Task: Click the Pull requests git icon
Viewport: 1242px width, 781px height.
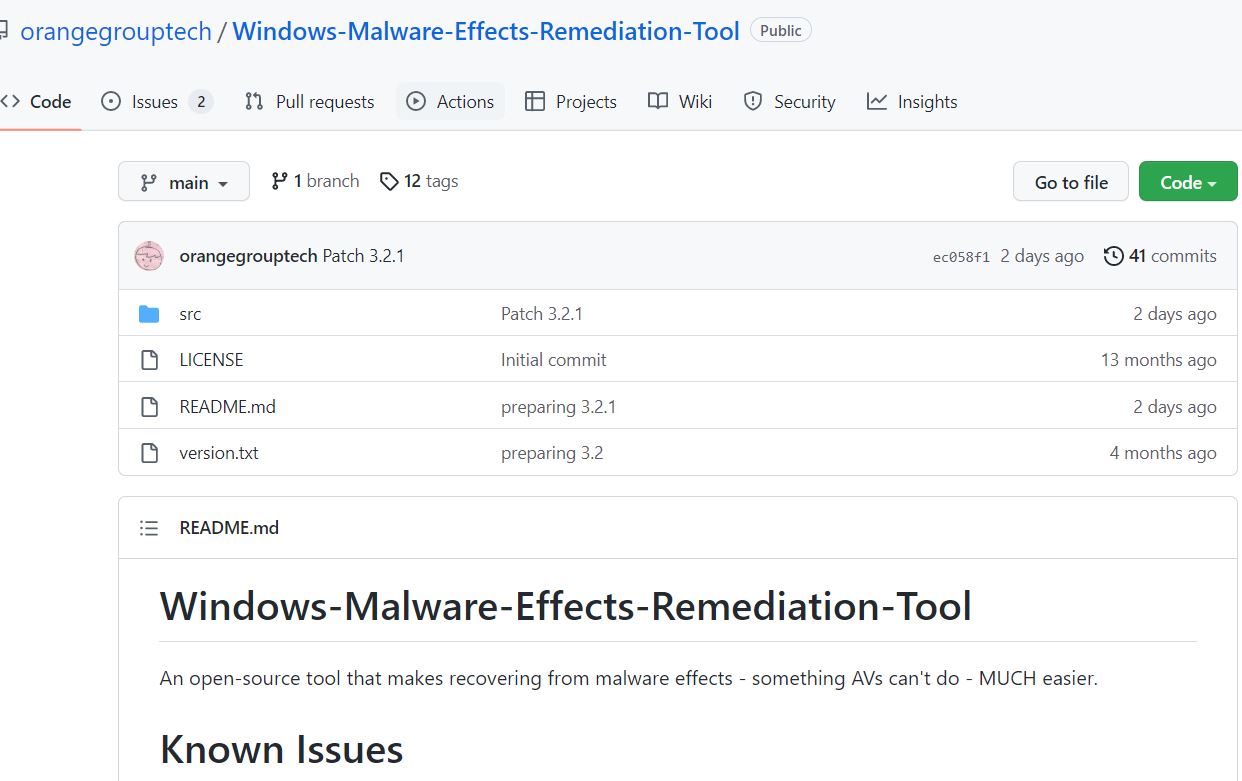Action: pyautogui.click(x=254, y=101)
